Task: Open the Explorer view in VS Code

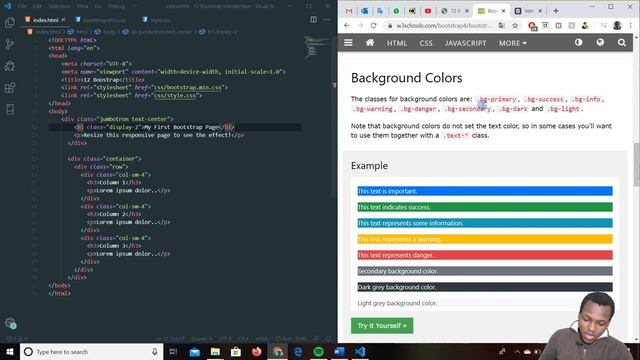Action: pos(10,22)
